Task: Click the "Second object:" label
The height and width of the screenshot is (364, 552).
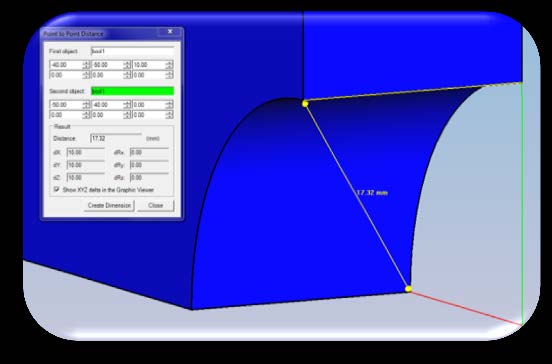Action: click(67, 91)
